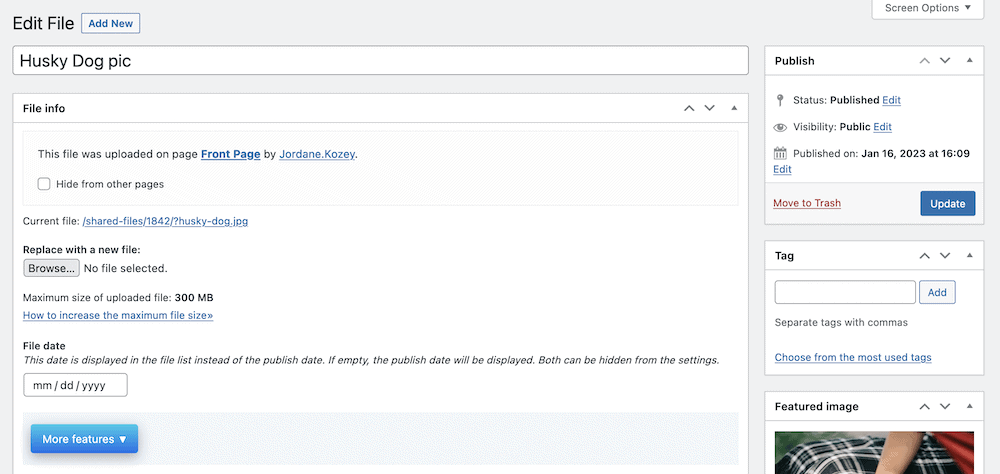Viewport: 1000px width, 474px height.
Task: Move Tag panel down
Action: coord(945,256)
